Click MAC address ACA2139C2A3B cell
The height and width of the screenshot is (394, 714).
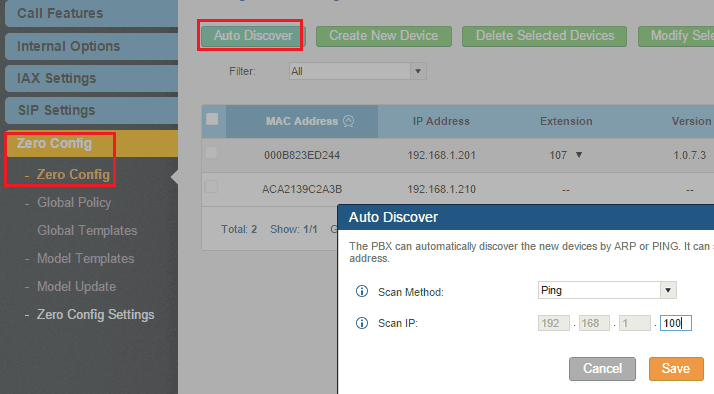[x=302, y=189]
